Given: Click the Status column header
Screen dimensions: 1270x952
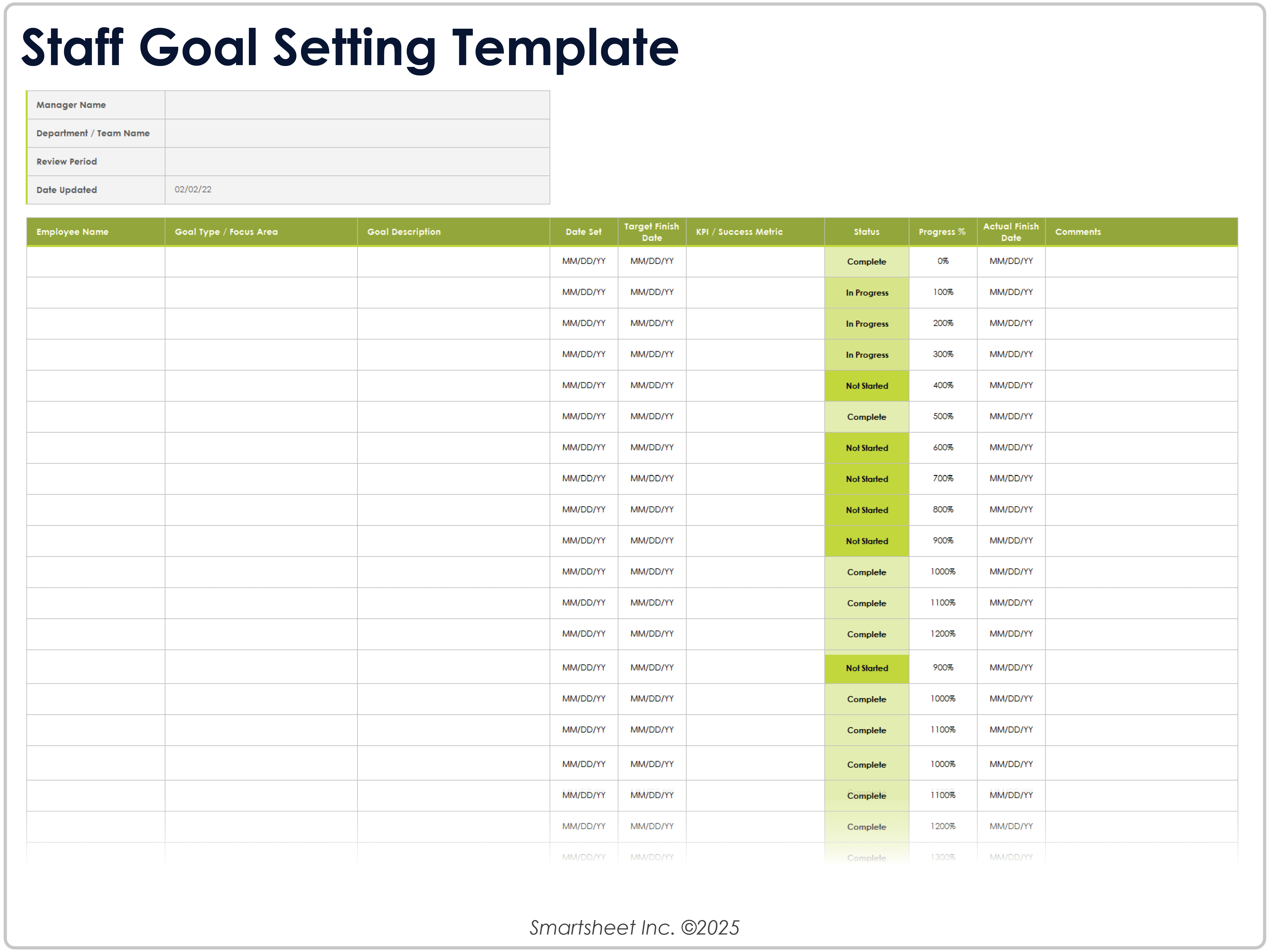Looking at the screenshot, I should (x=866, y=232).
